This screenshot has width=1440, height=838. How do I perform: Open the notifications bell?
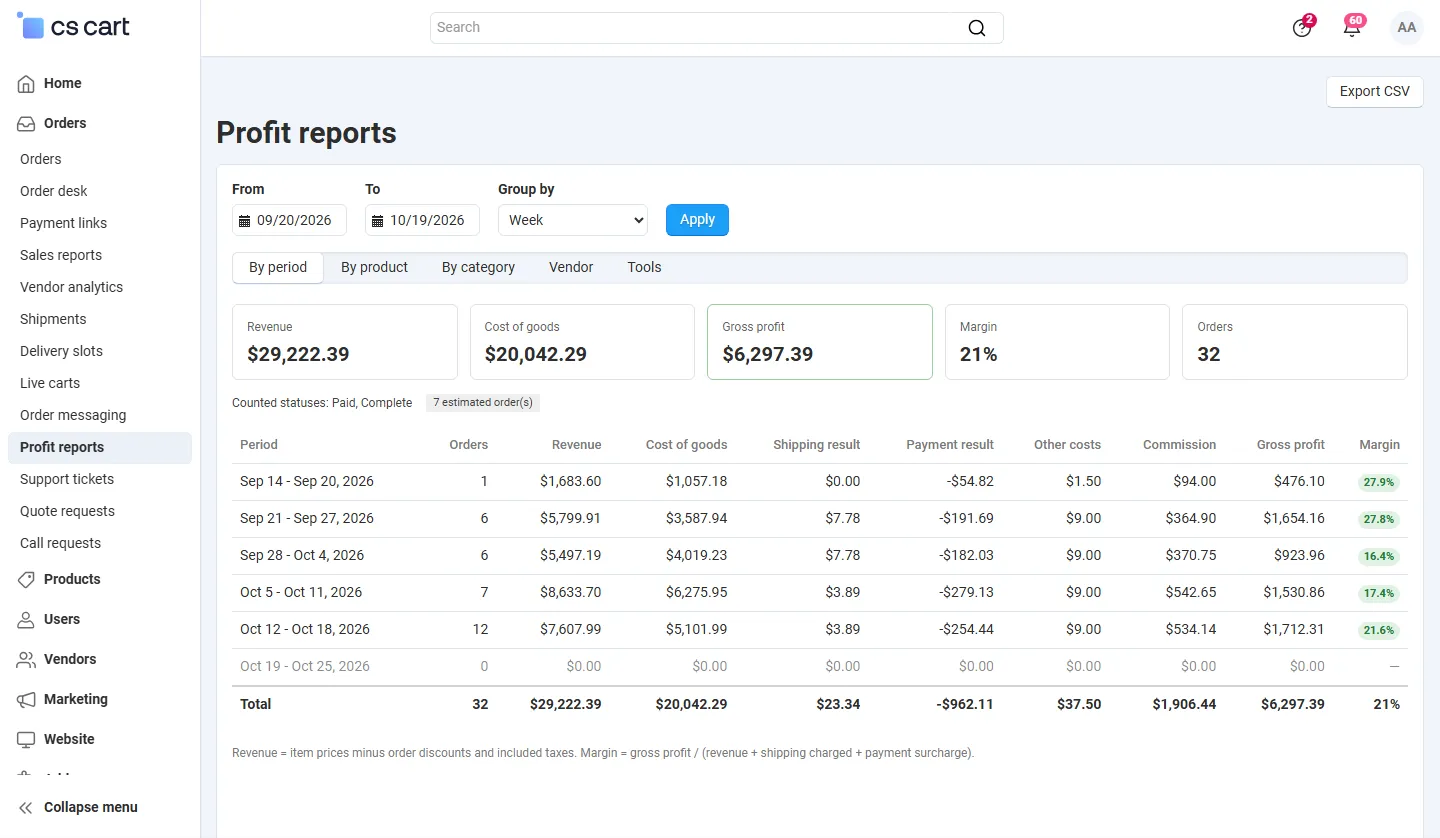1352,28
